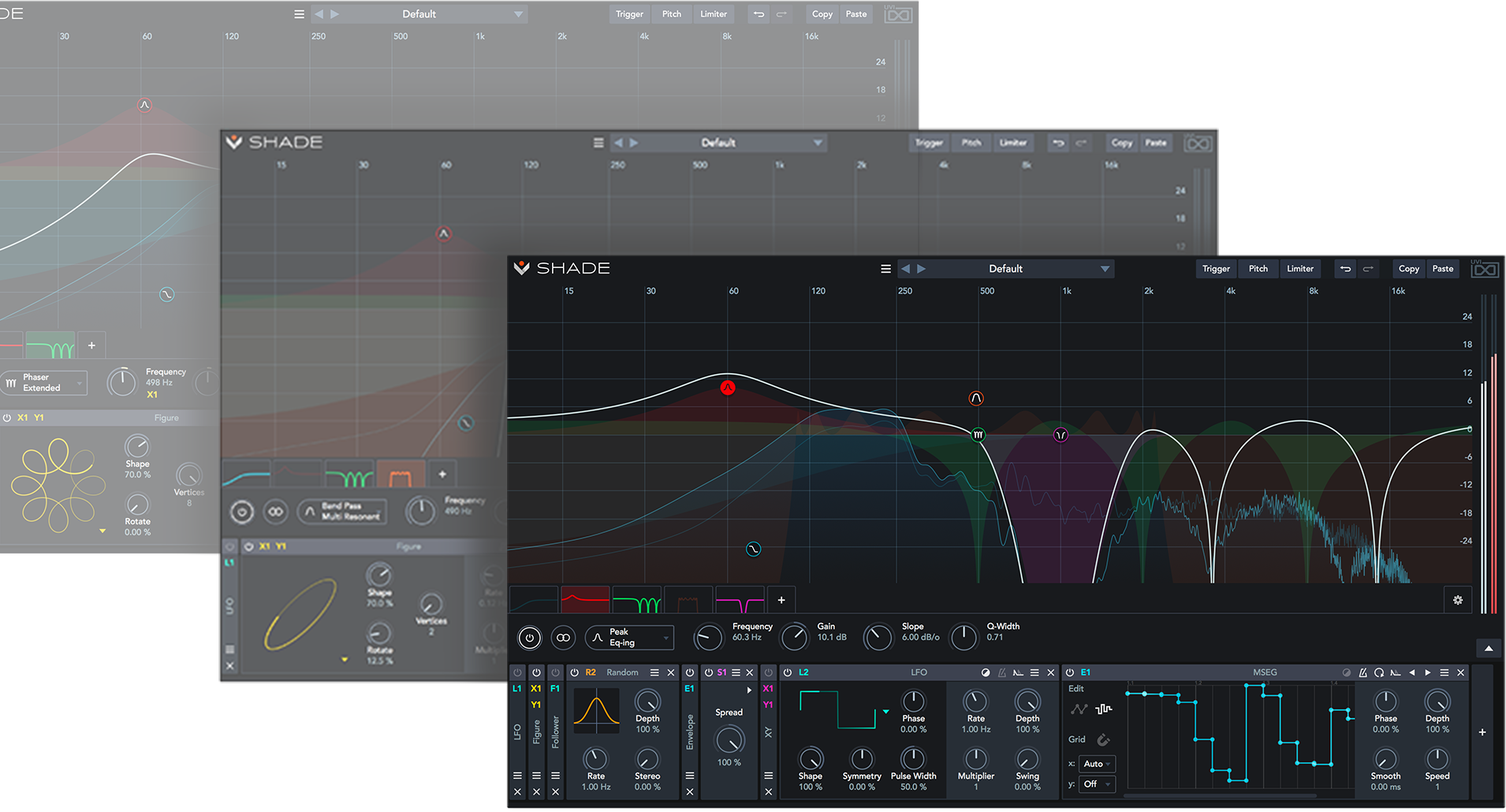Select MSEG line edit mode icon
Screen dimensions: 1506x812
[1079, 709]
